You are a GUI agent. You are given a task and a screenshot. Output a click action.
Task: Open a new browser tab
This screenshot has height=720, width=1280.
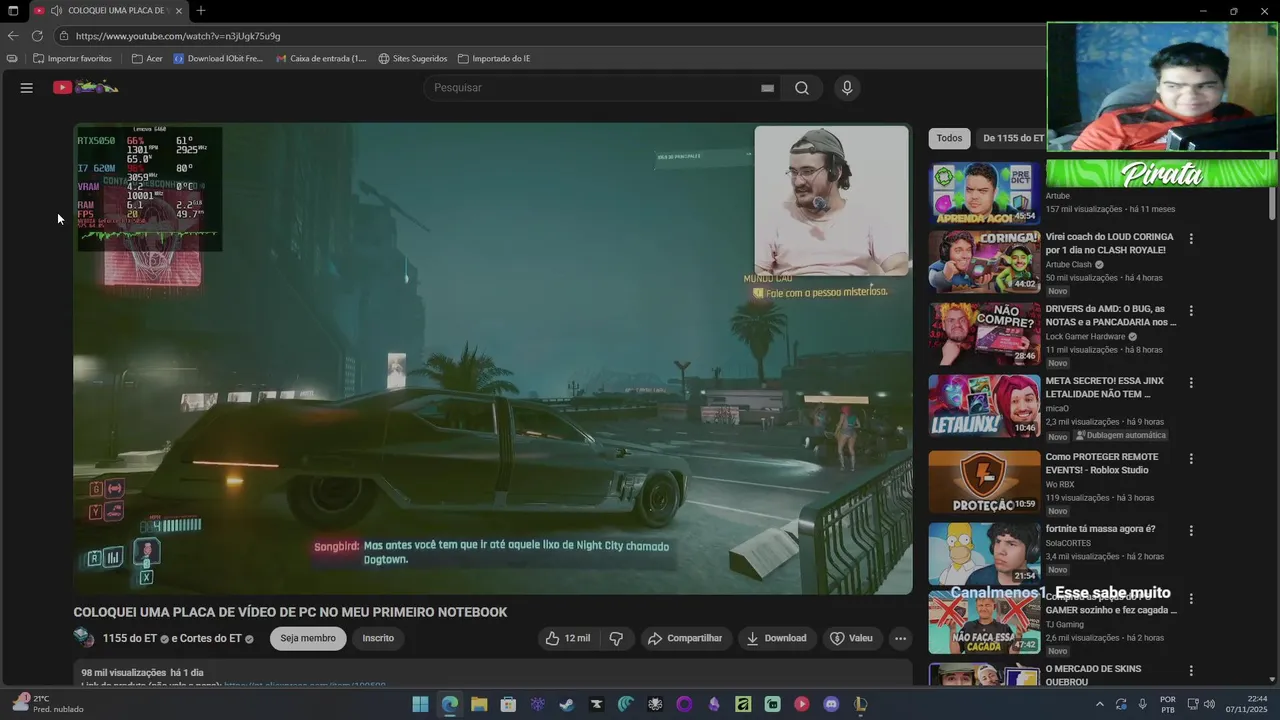click(x=201, y=11)
